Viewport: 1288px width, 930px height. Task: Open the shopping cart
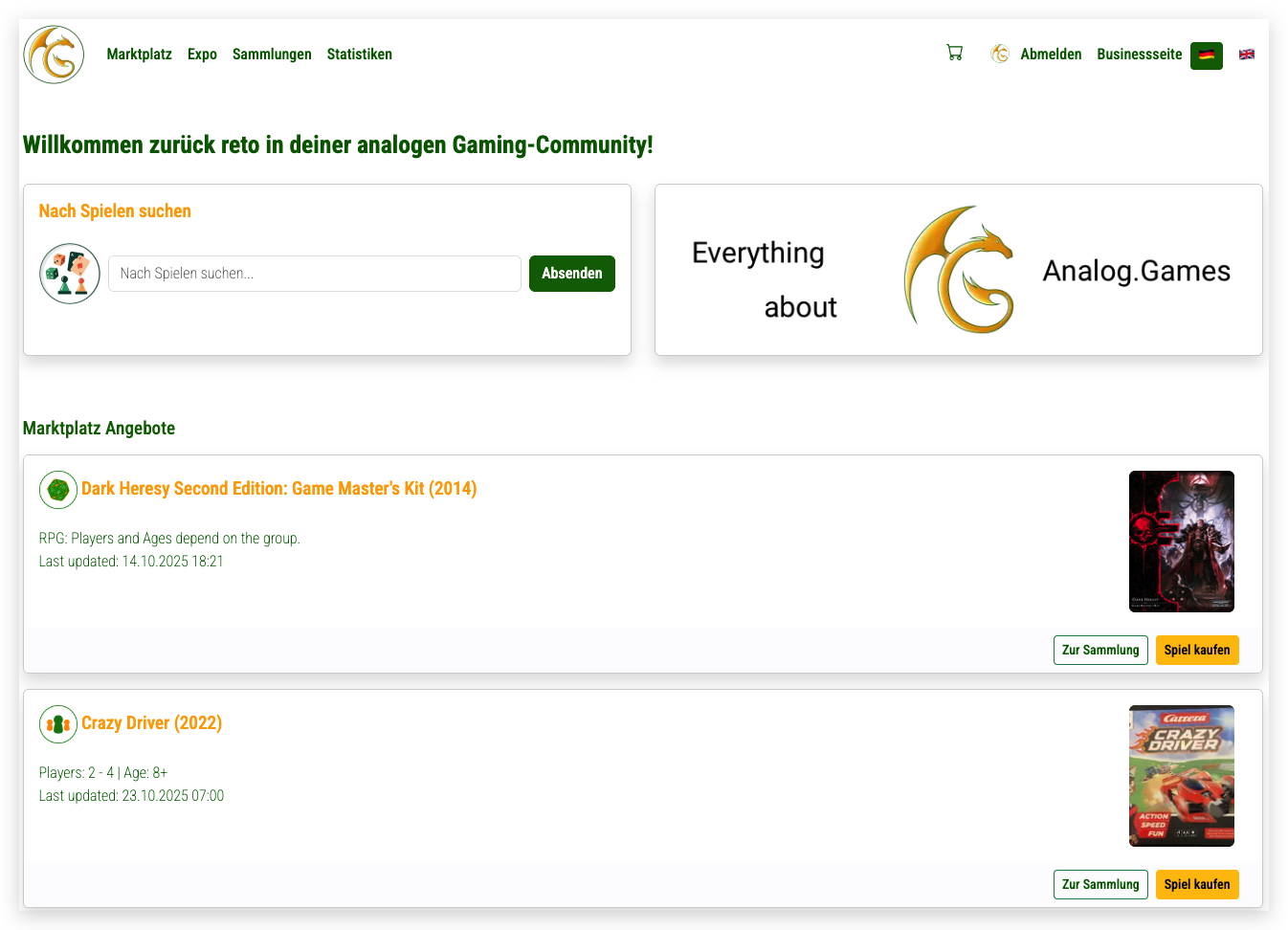tap(954, 54)
